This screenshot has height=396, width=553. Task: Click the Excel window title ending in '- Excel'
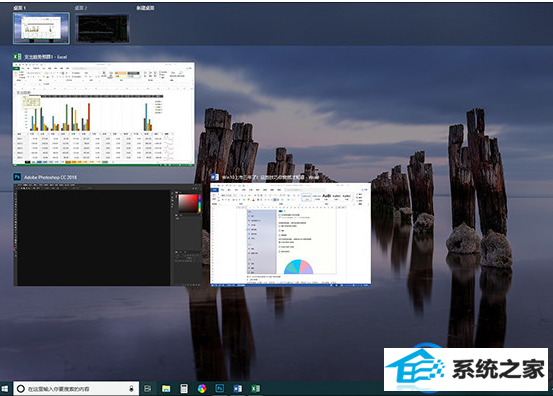coord(45,57)
